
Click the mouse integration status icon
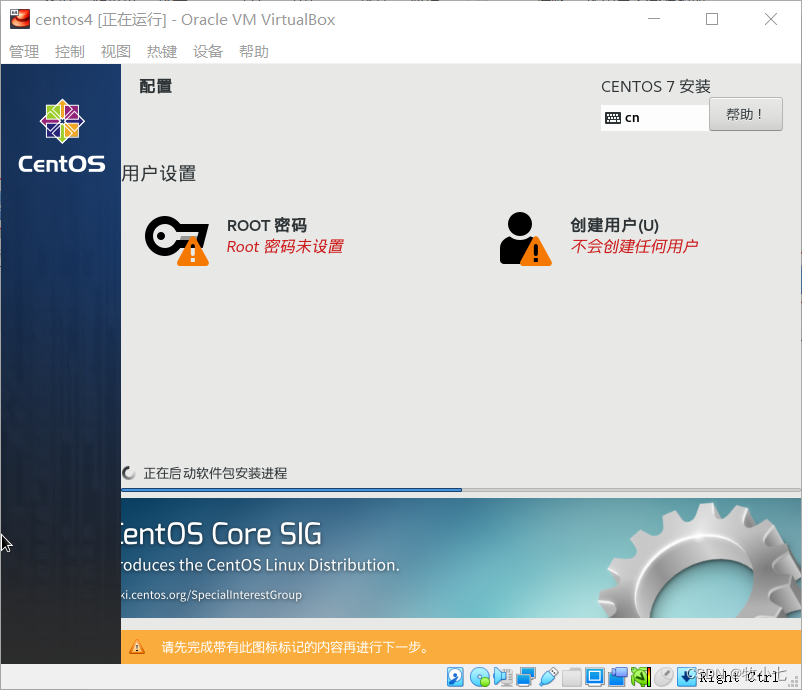pyautogui.click(x=664, y=677)
